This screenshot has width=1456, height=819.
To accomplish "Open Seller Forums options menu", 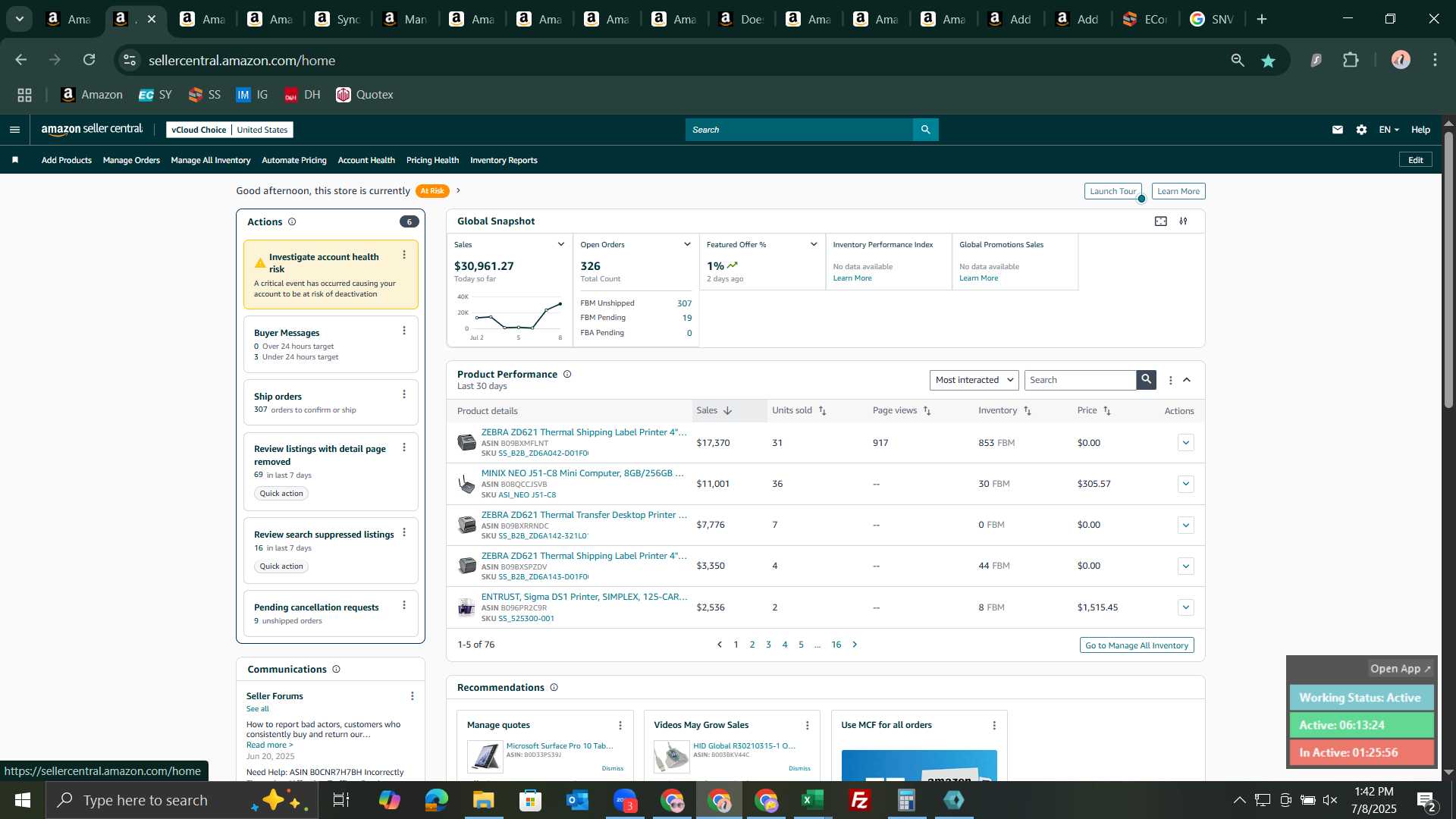I will pos(413,696).
